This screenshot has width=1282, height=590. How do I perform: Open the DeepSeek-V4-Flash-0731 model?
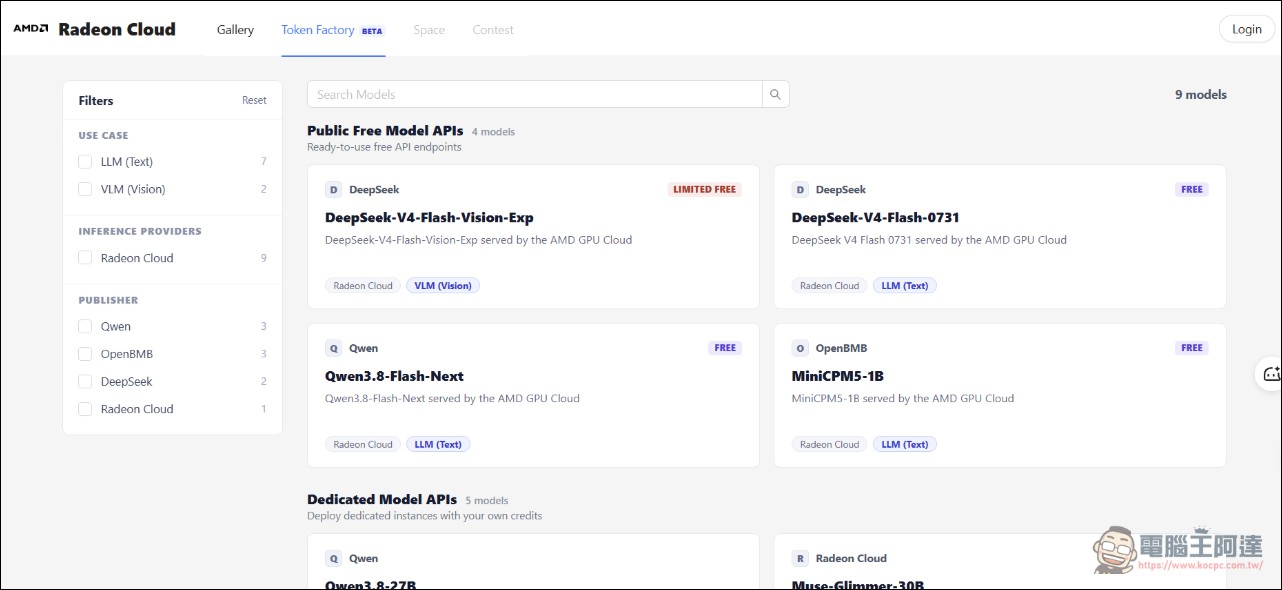click(876, 217)
